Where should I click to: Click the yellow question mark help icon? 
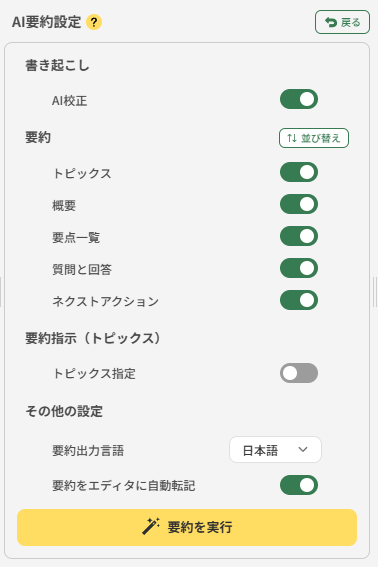click(94, 22)
